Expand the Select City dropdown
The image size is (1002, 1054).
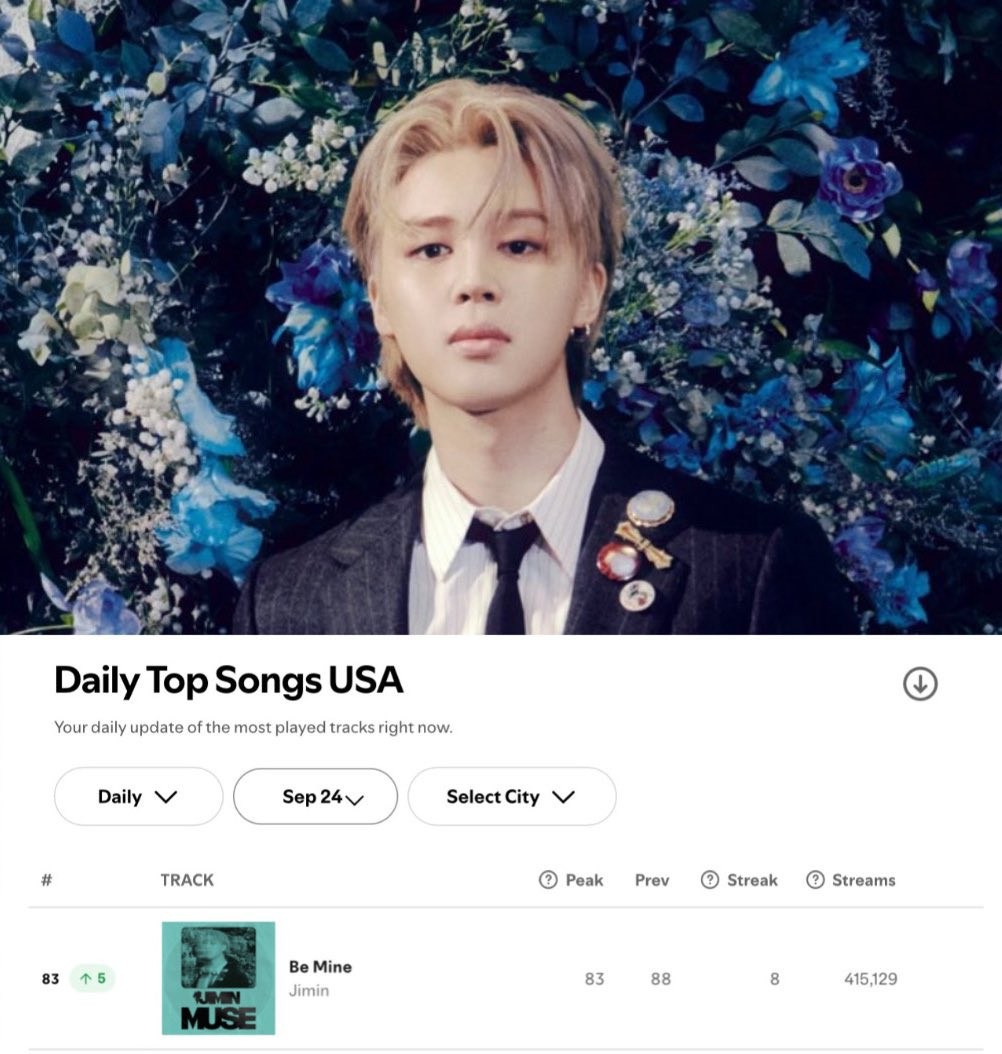point(512,797)
